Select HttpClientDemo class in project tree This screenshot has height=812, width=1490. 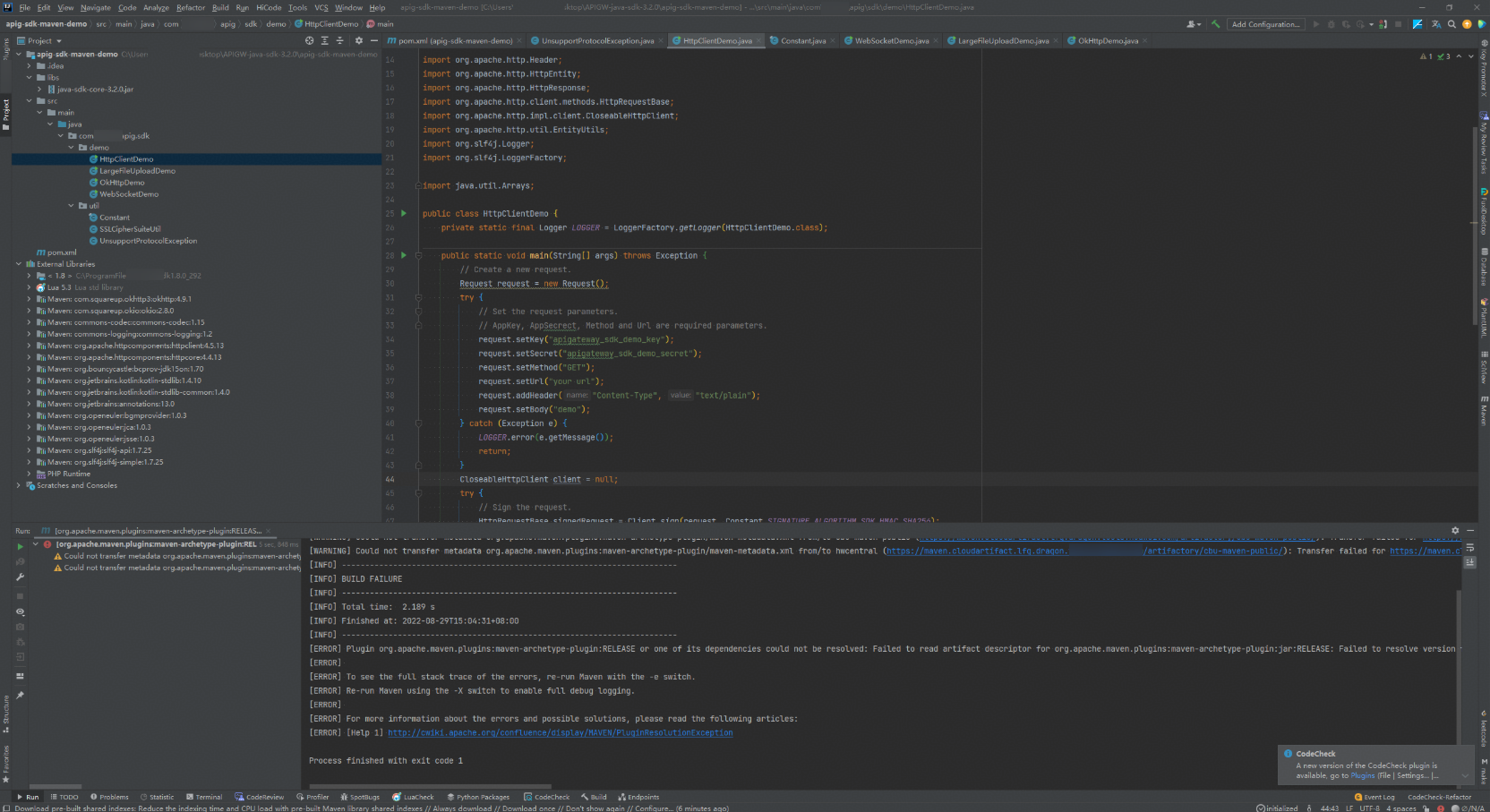126,159
